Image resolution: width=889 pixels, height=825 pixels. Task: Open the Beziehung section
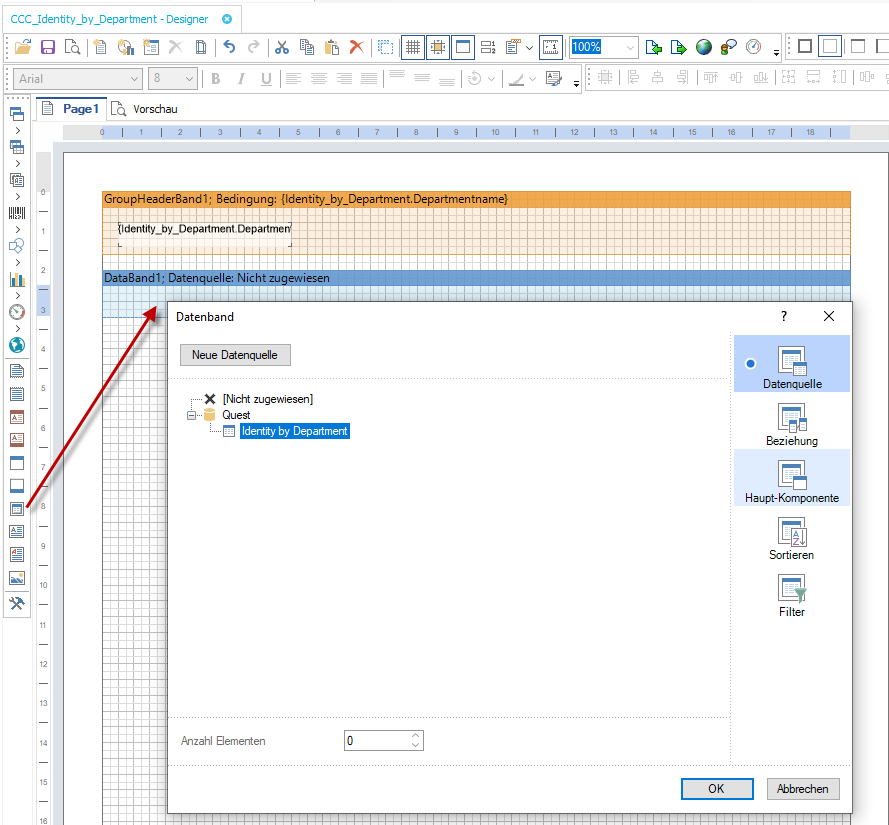(792, 425)
